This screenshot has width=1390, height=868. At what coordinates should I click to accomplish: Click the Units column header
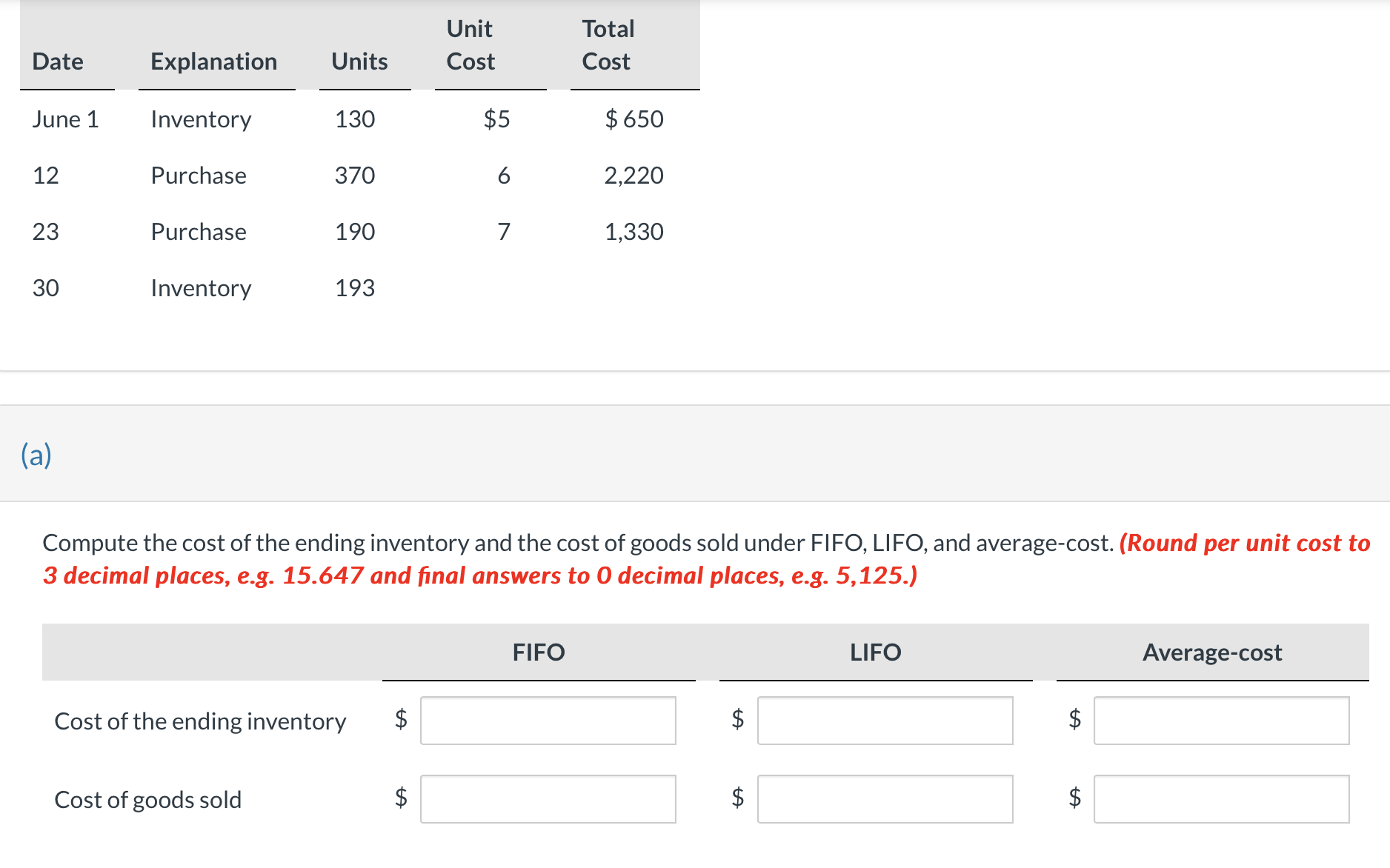(359, 61)
